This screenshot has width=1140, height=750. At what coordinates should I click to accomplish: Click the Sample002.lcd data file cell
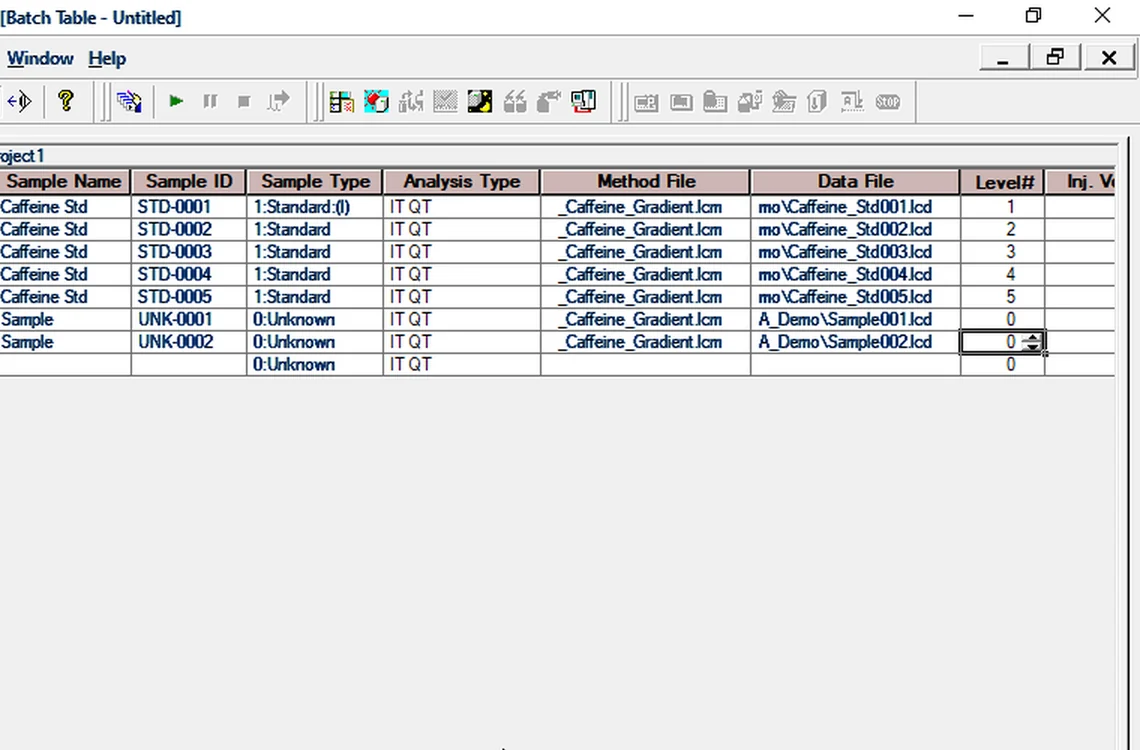855,342
